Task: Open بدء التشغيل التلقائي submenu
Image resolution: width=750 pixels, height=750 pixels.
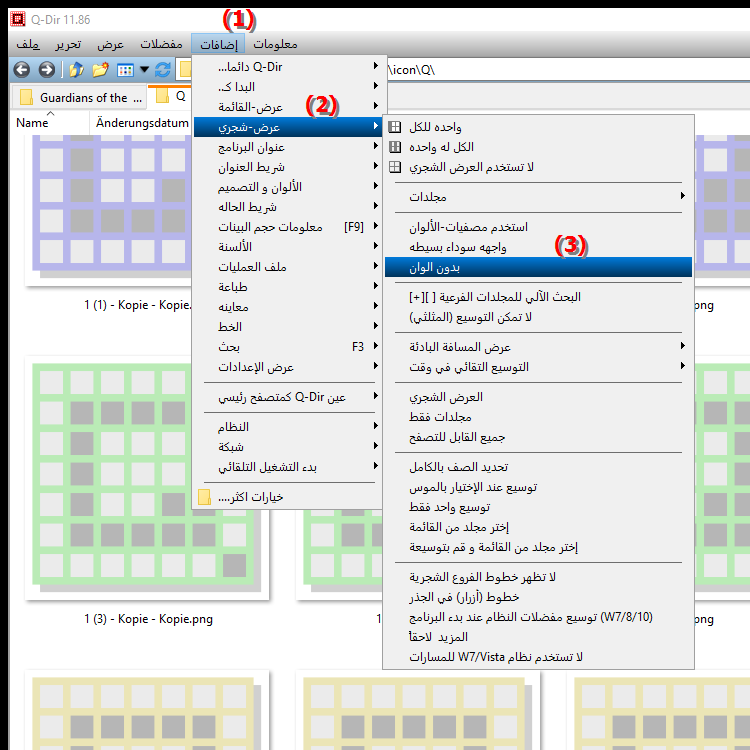Action: (288, 467)
